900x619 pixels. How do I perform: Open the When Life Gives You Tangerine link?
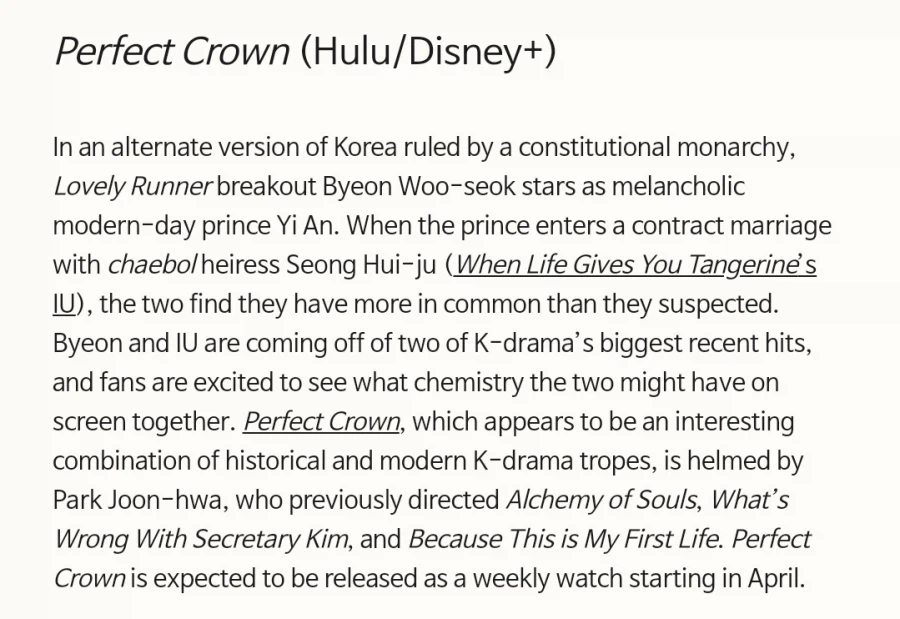pyautogui.click(x=635, y=265)
